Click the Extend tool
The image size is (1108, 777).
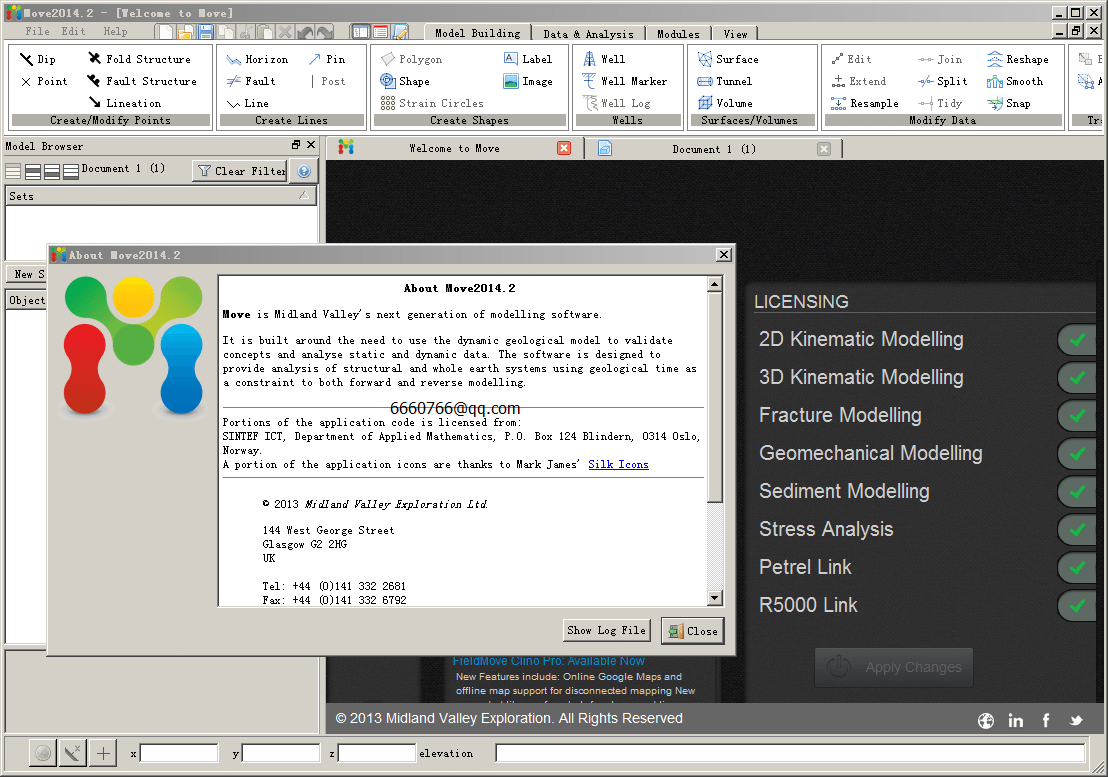859,81
